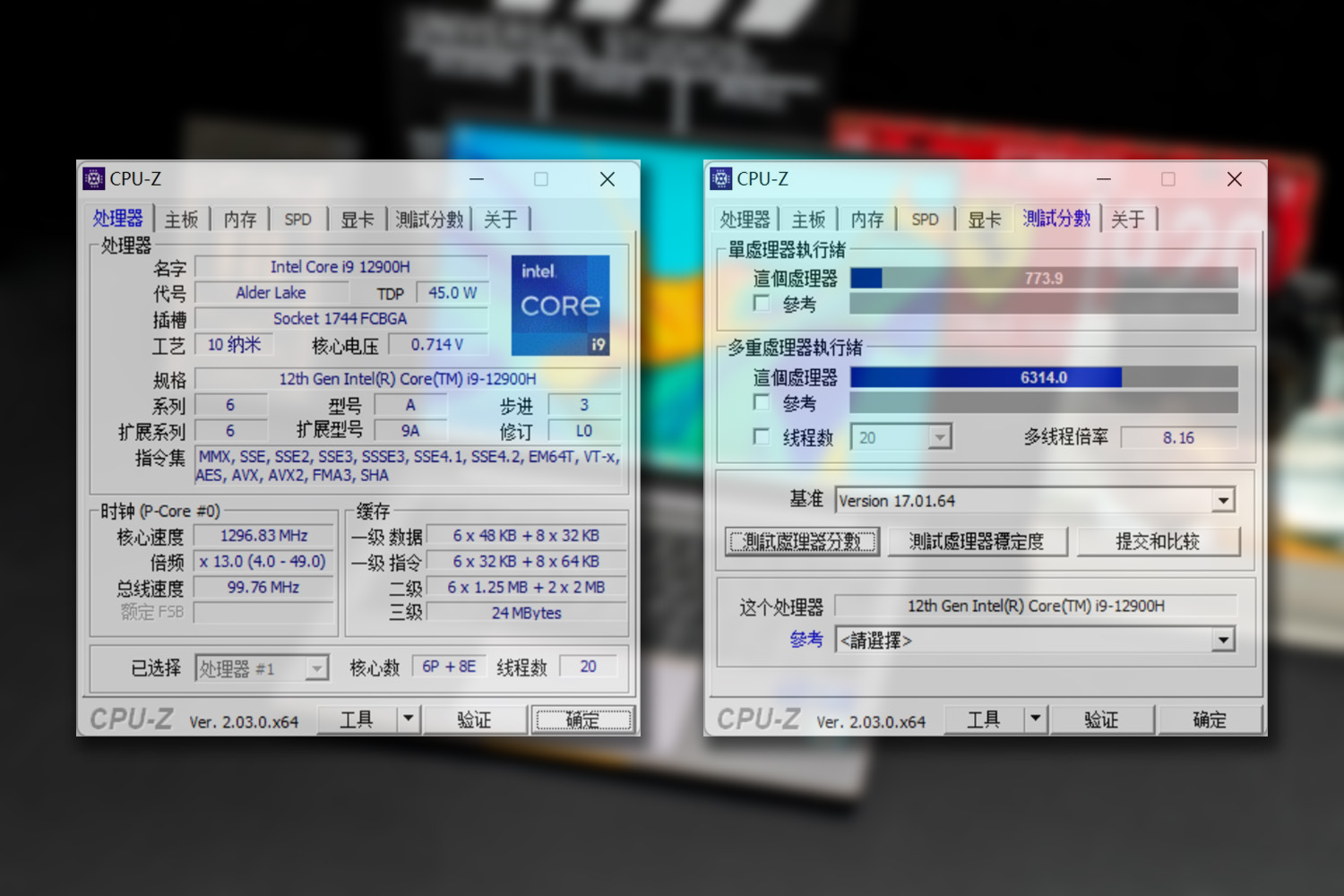This screenshot has height=896, width=1344.
Task: Open the thread count dropdown showing 20
Action: click(x=939, y=436)
